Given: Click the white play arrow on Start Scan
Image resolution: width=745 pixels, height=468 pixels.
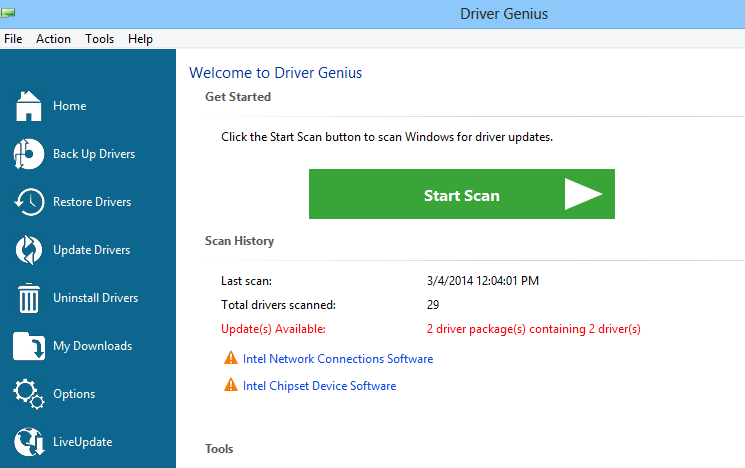Looking at the screenshot, I should coord(583,194).
